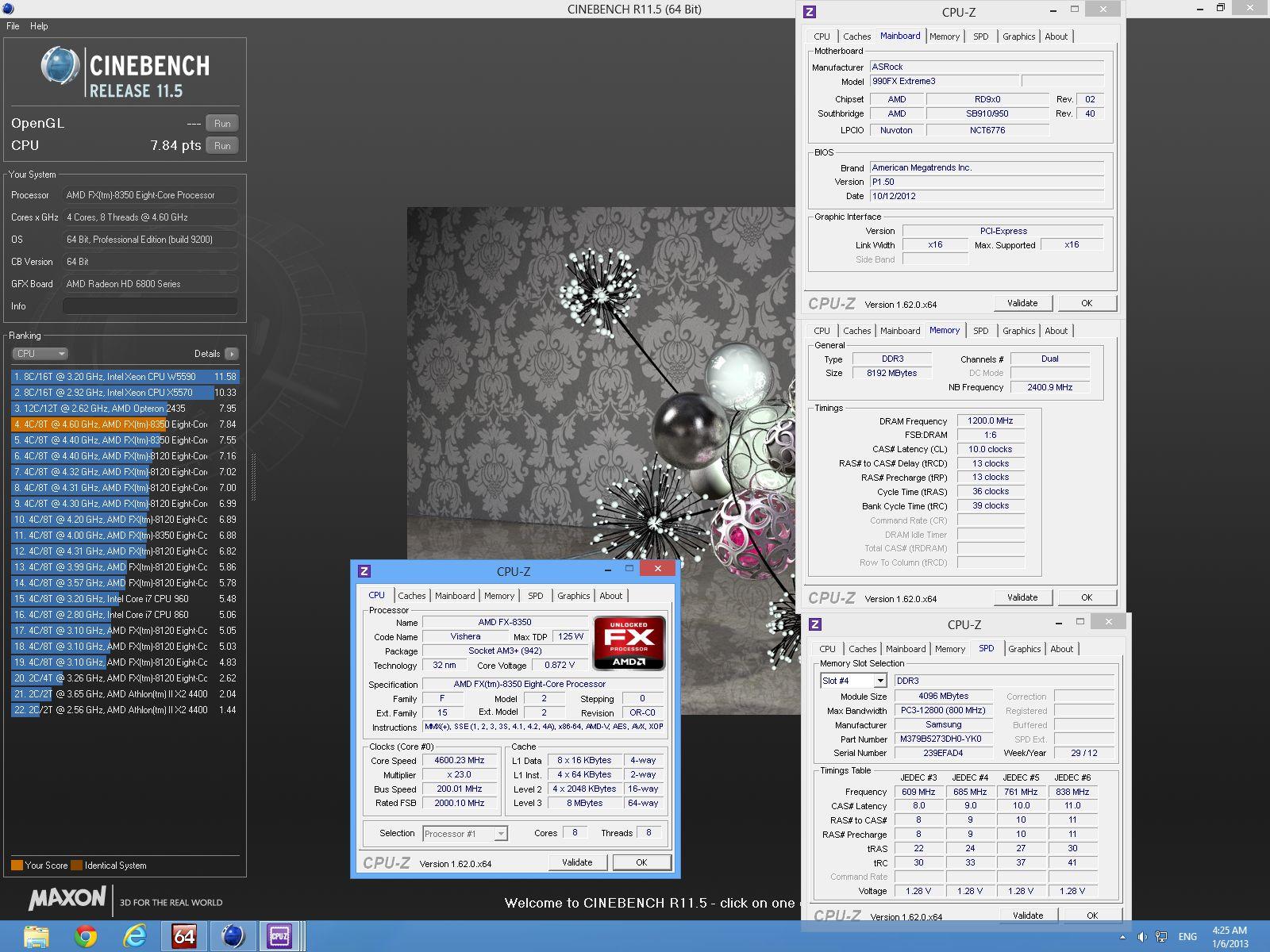
Task: Click the DRAM Frequency value 1200.0 MHz
Action: click(x=991, y=421)
